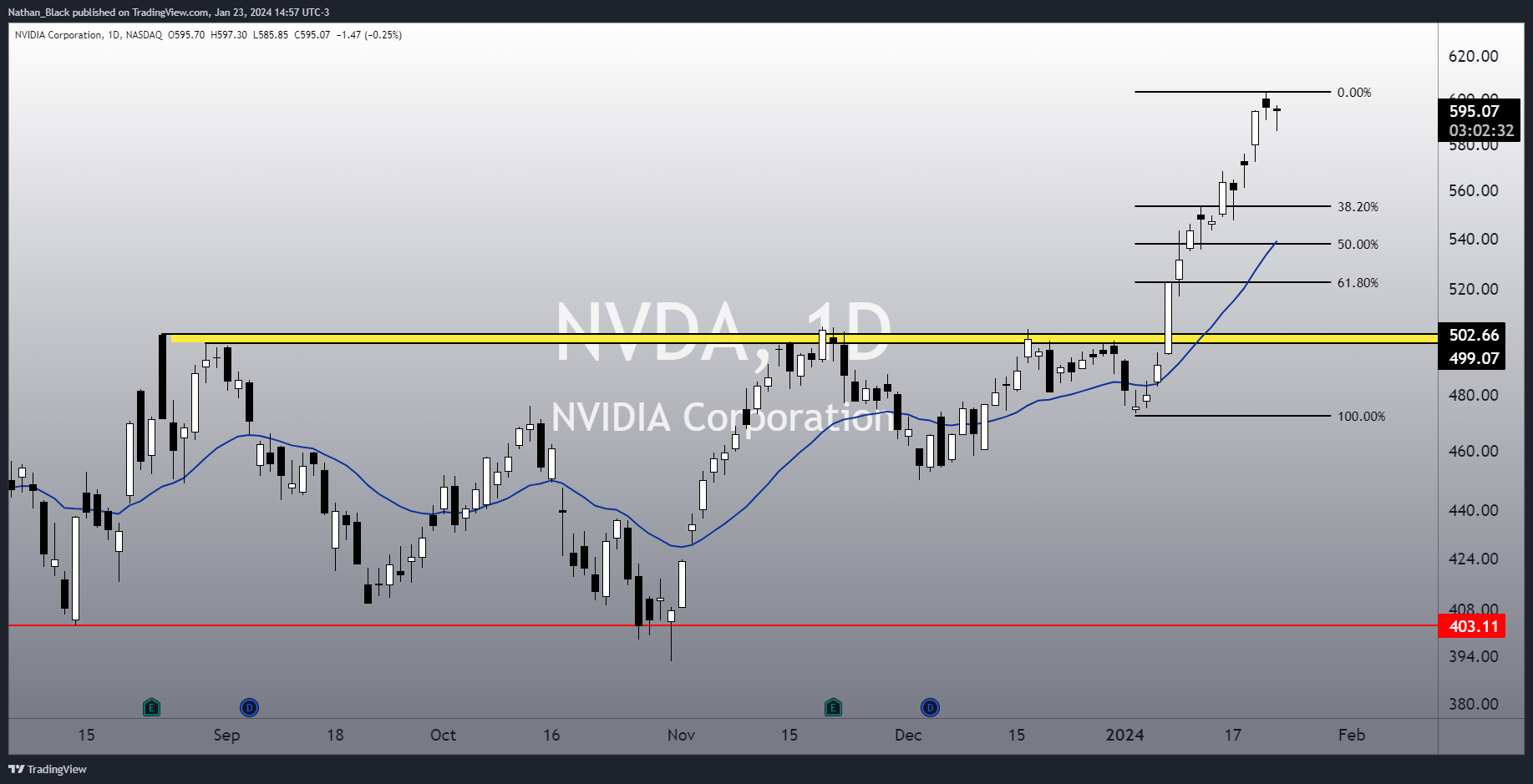
Task: Click the 502.66 price label on axis
Action: (x=1472, y=335)
